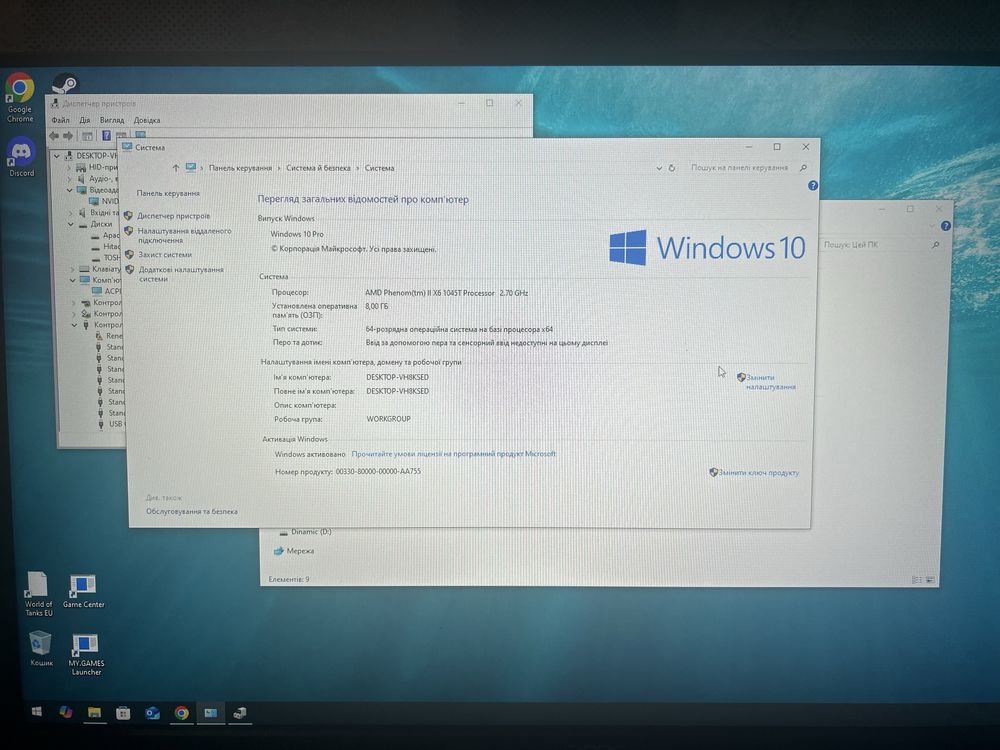Click the control panel search field

pos(740,168)
